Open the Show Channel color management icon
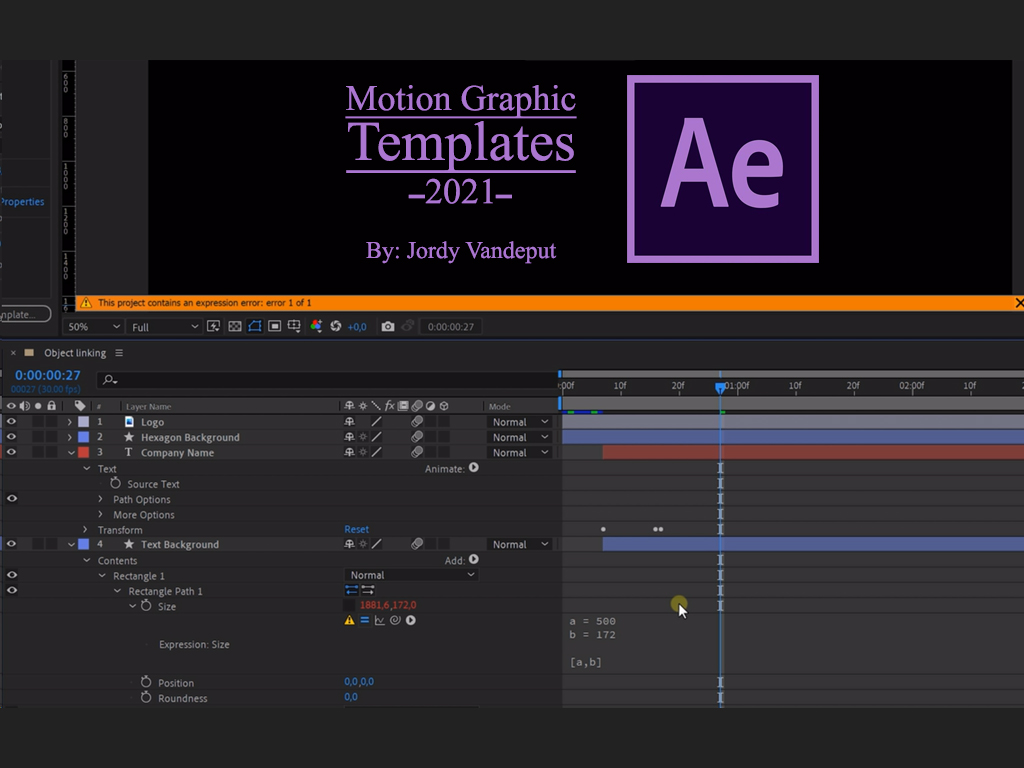 click(316, 326)
